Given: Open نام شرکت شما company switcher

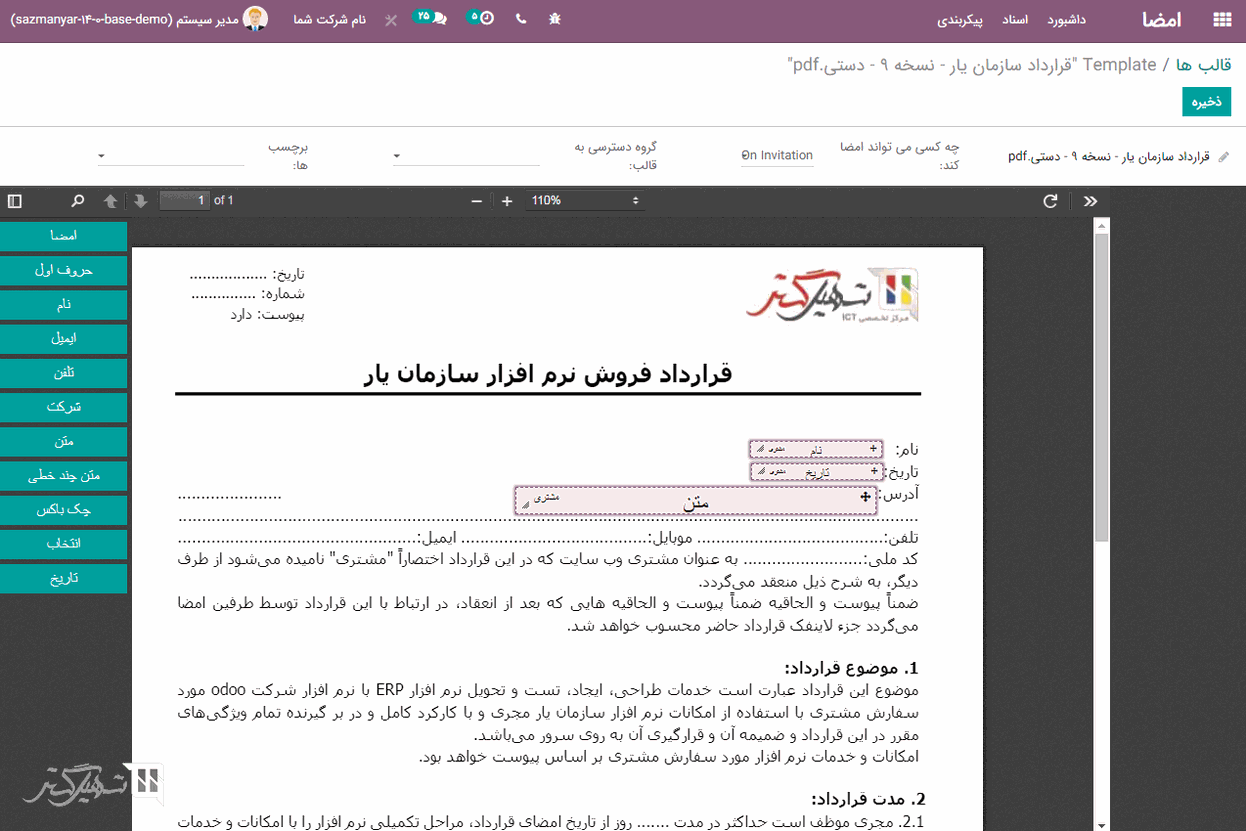Looking at the screenshot, I should point(332,20).
